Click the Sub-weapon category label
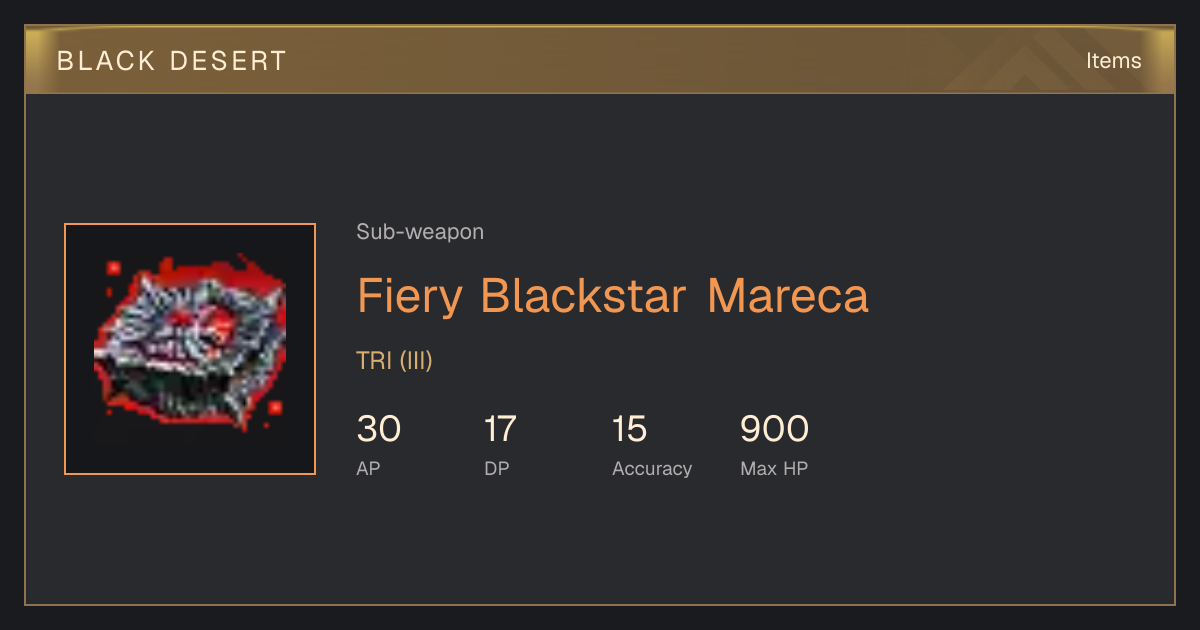Image resolution: width=1200 pixels, height=630 pixels. [420, 232]
